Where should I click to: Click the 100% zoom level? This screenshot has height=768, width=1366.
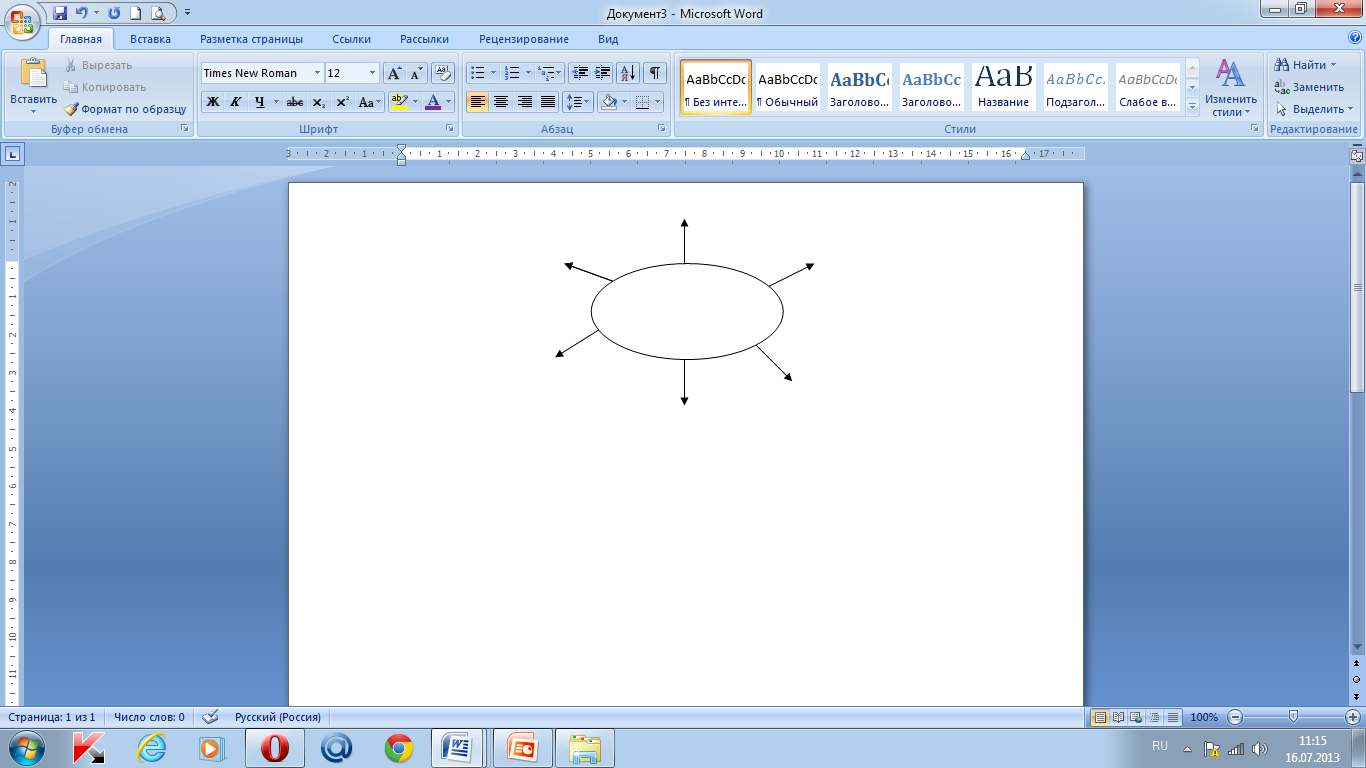click(x=1204, y=717)
